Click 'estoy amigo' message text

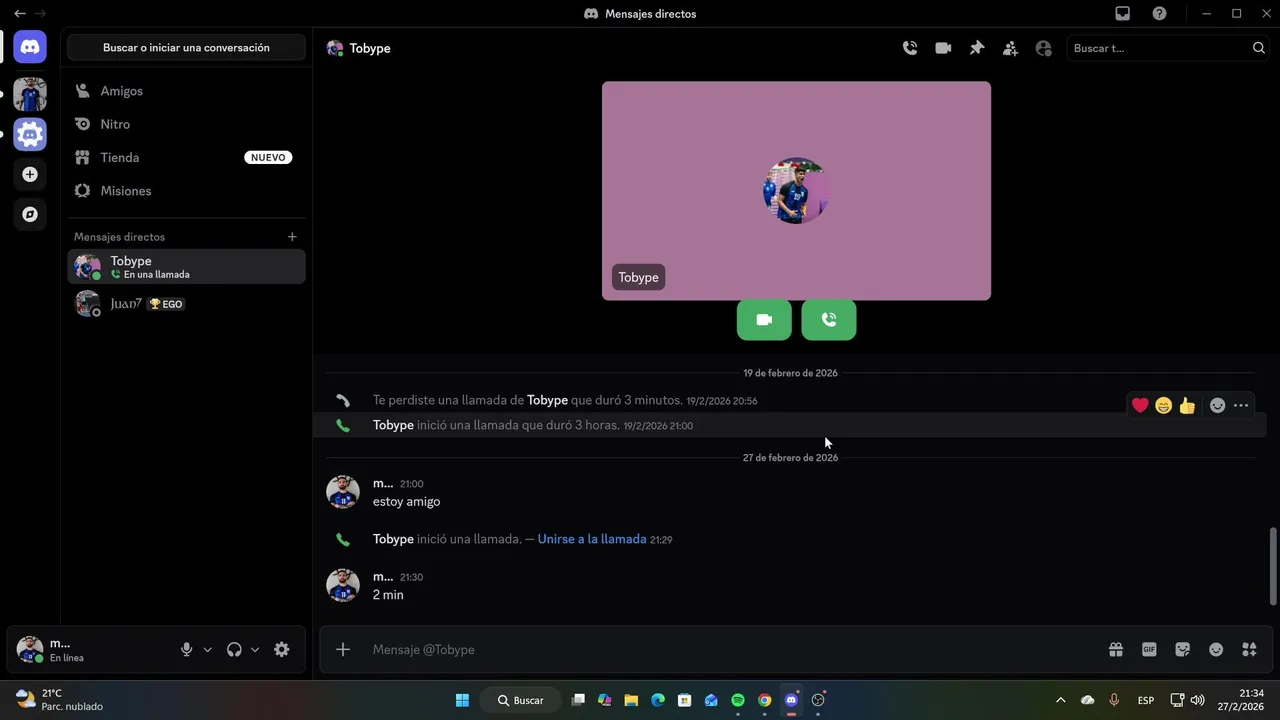point(406,502)
